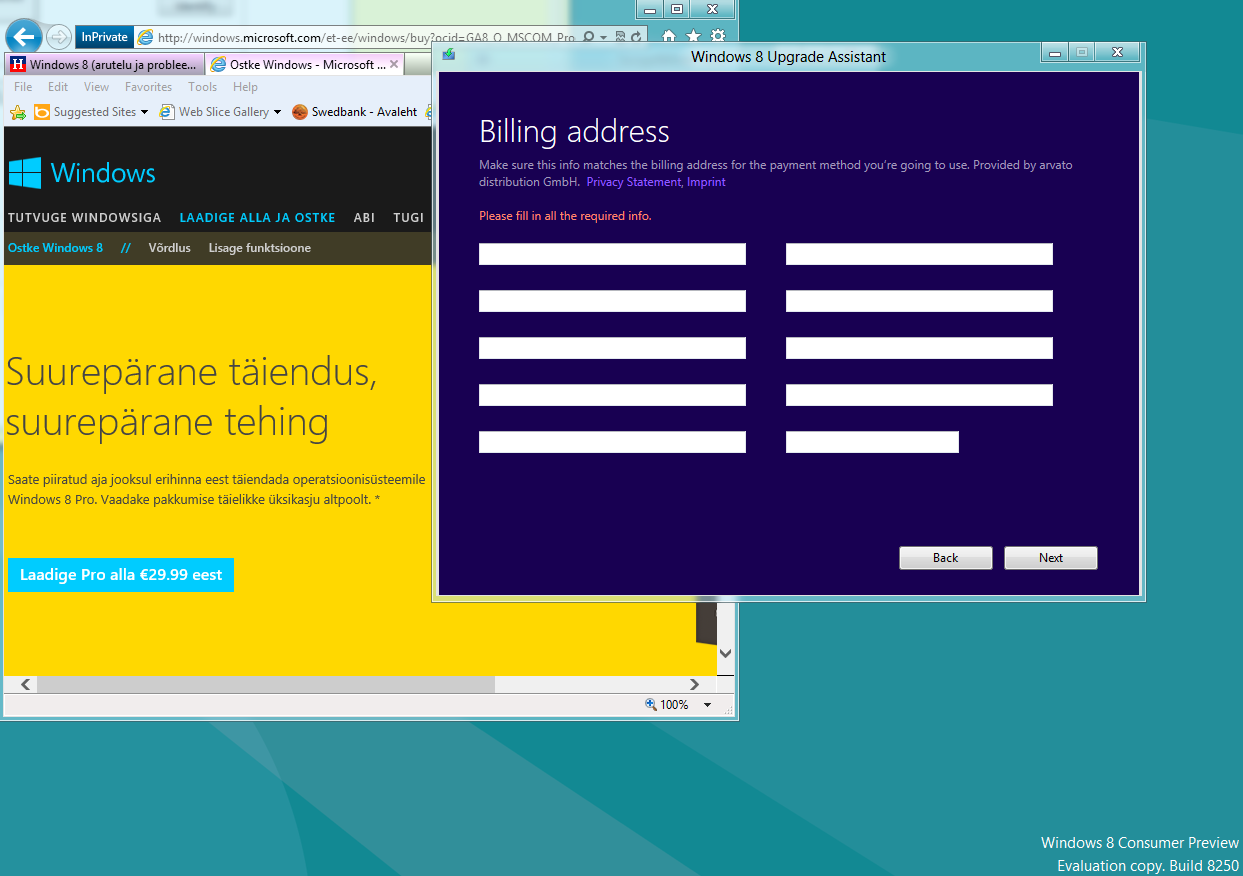Viewport: 1243px width, 876px height.
Task: Refresh the page with the reload icon
Action: coord(635,37)
